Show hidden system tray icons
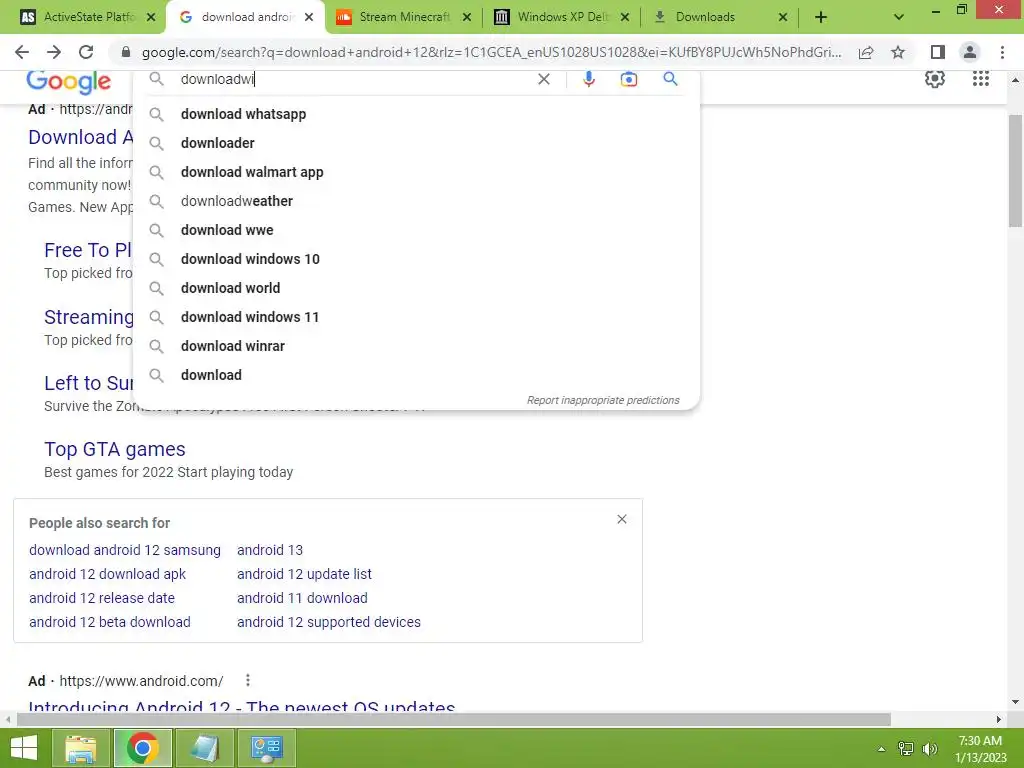 pyautogui.click(x=882, y=749)
